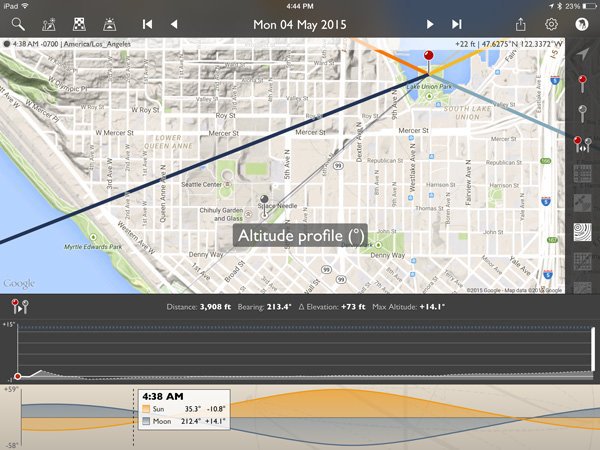Image resolution: width=600 pixels, height=450 pixels.
Task: Toggle pin pair icon above altitude chart
Action: (19, 308)
